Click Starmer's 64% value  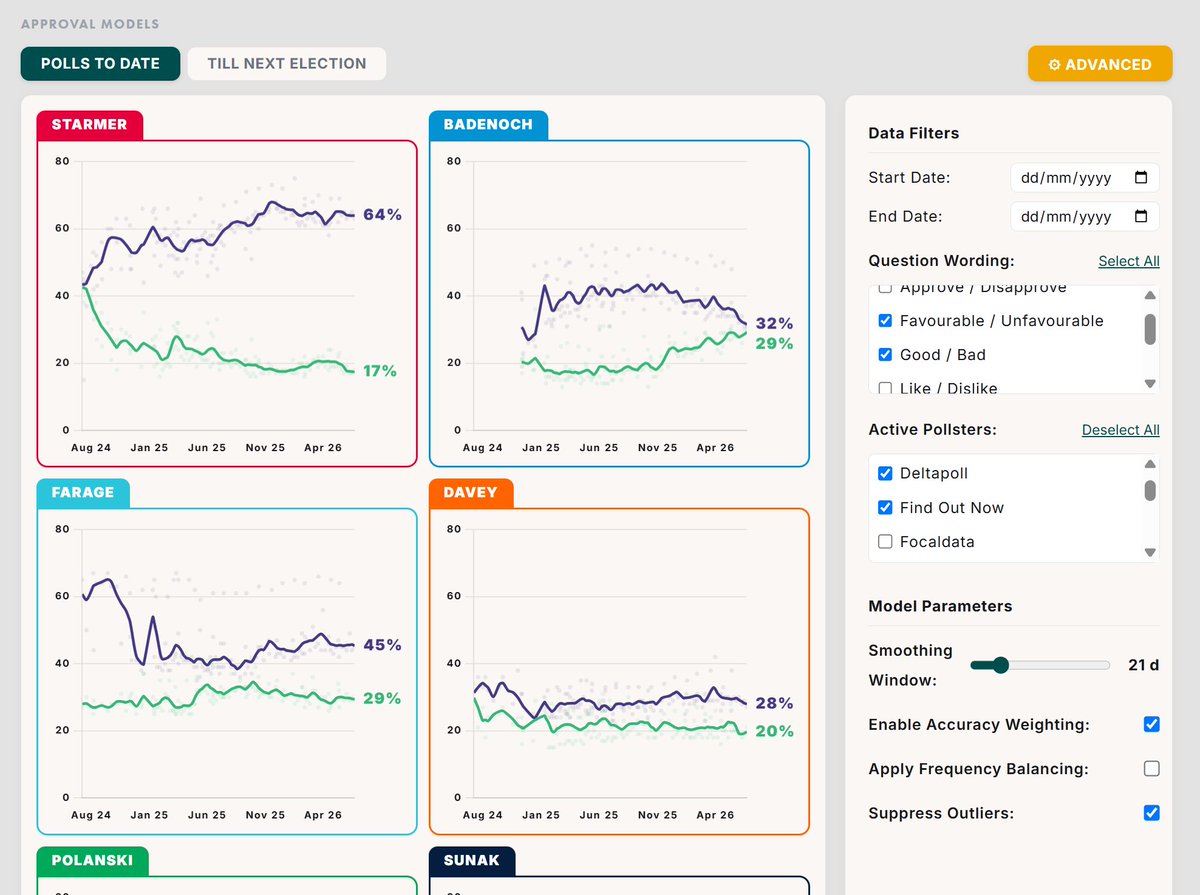(x=382, y=215)
